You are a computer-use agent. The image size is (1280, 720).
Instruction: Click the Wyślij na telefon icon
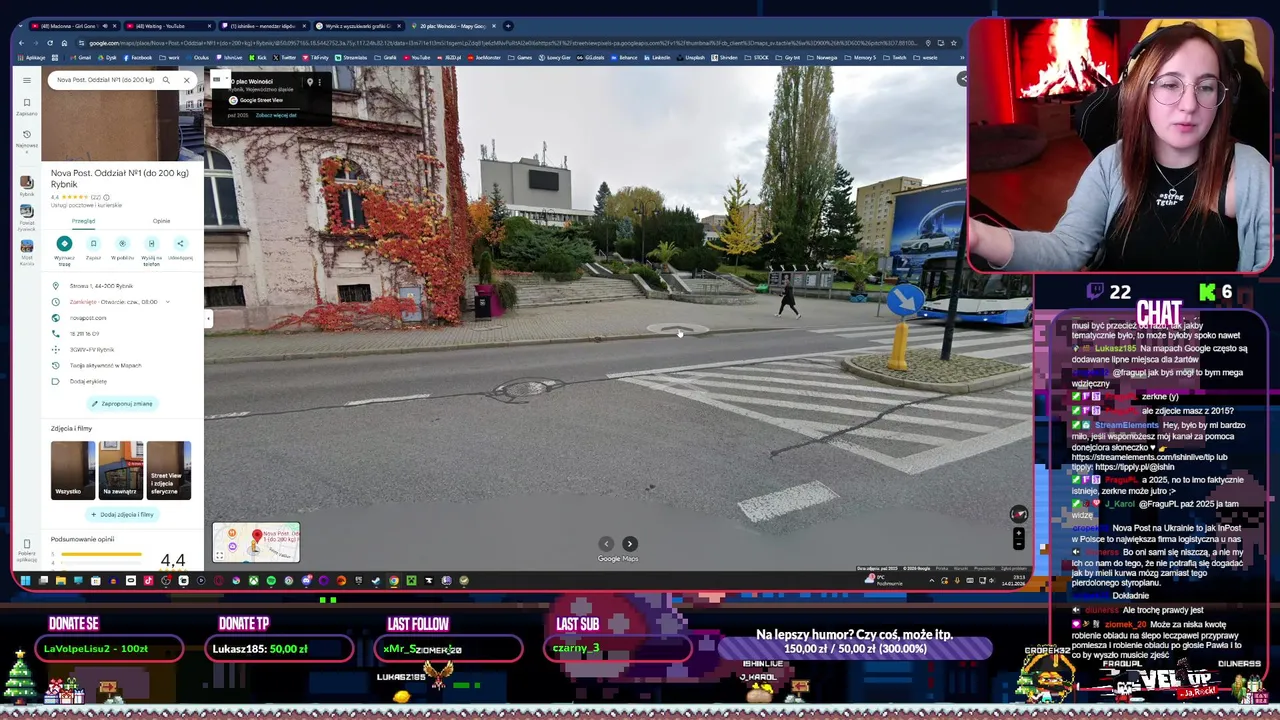pos(151,244)
